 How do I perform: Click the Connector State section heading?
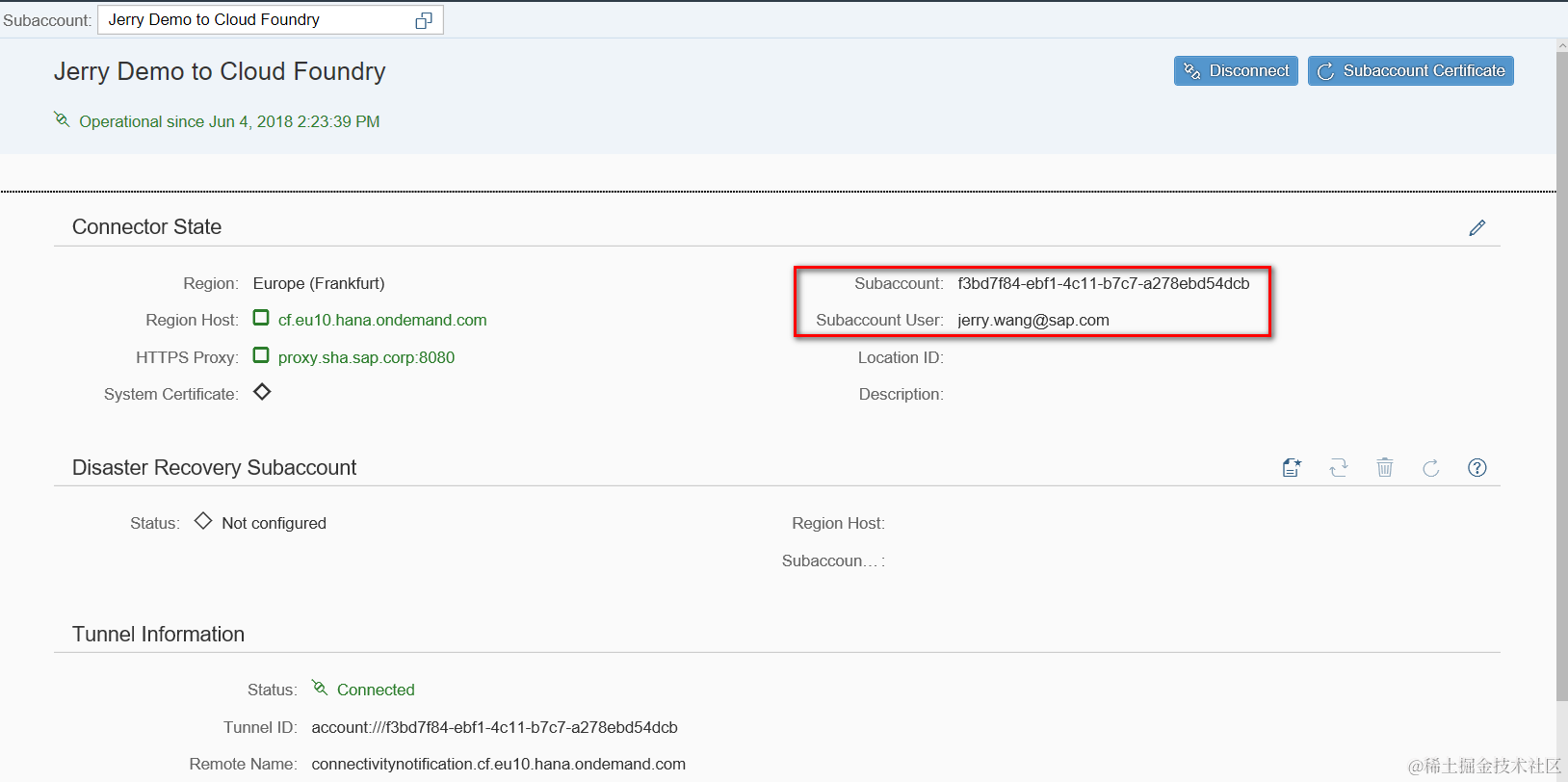pyautogui.click(x=146, y=227)
